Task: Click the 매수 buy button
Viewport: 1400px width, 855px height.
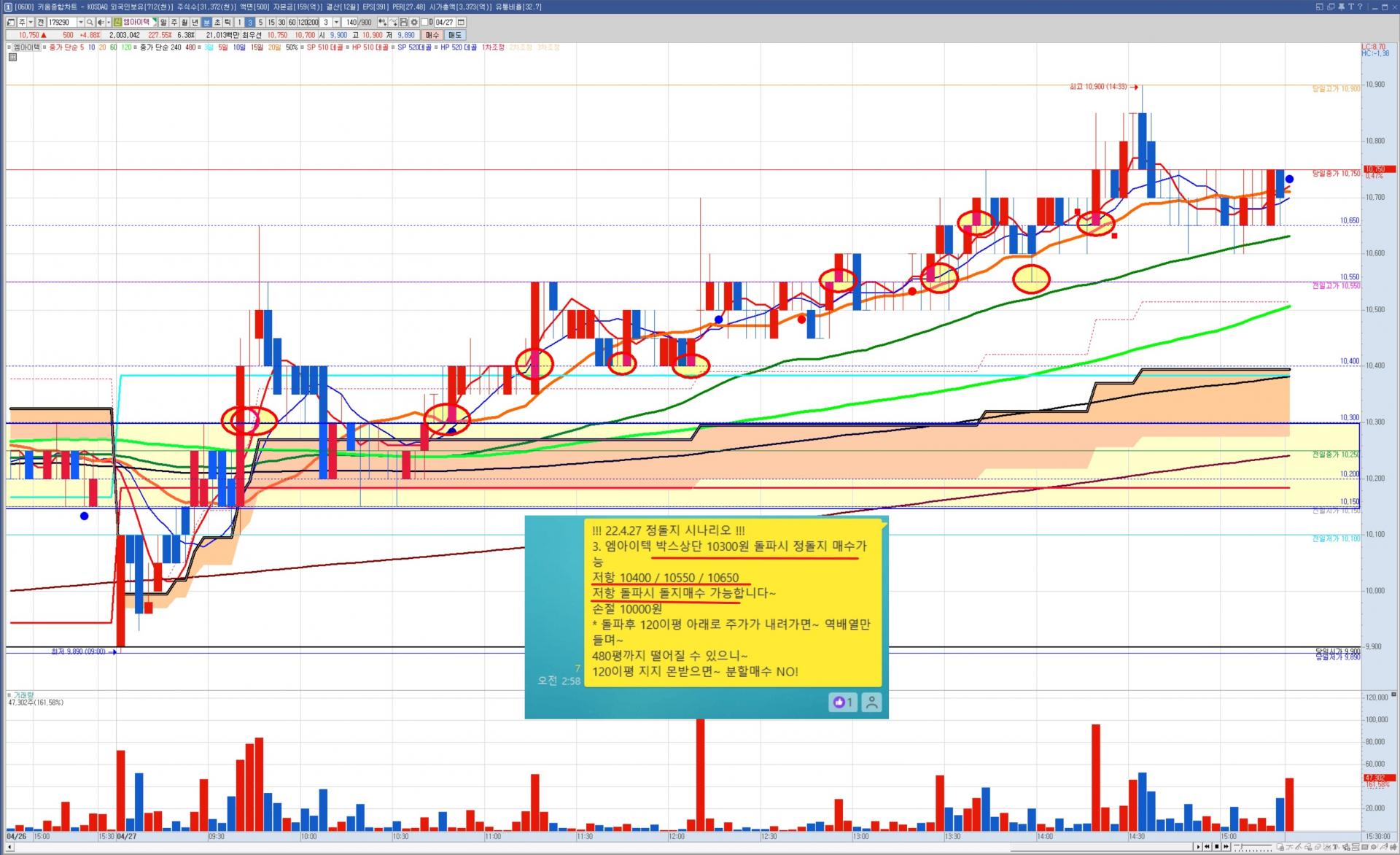Action: tap(432, 35)
